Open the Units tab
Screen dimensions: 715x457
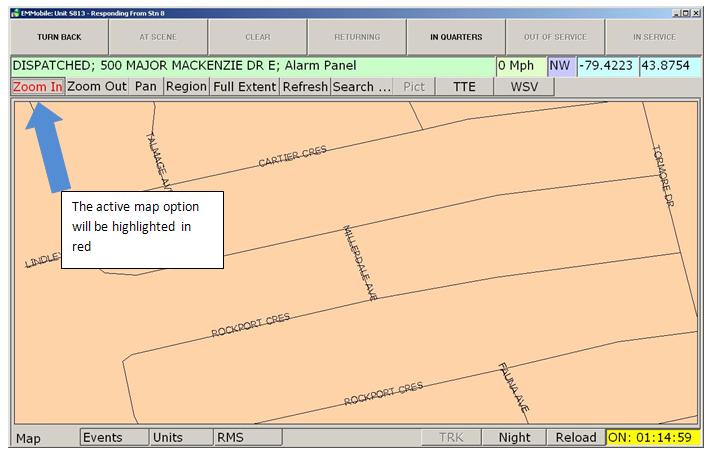click(167, 437)
